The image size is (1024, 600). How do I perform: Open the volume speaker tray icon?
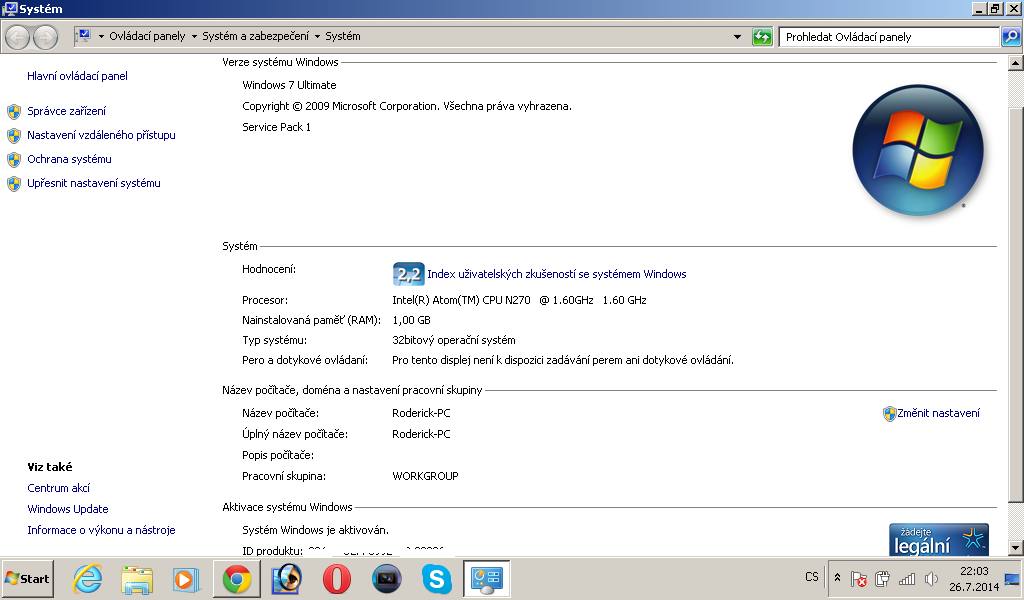pyautogui.click(x=931, y=578)
